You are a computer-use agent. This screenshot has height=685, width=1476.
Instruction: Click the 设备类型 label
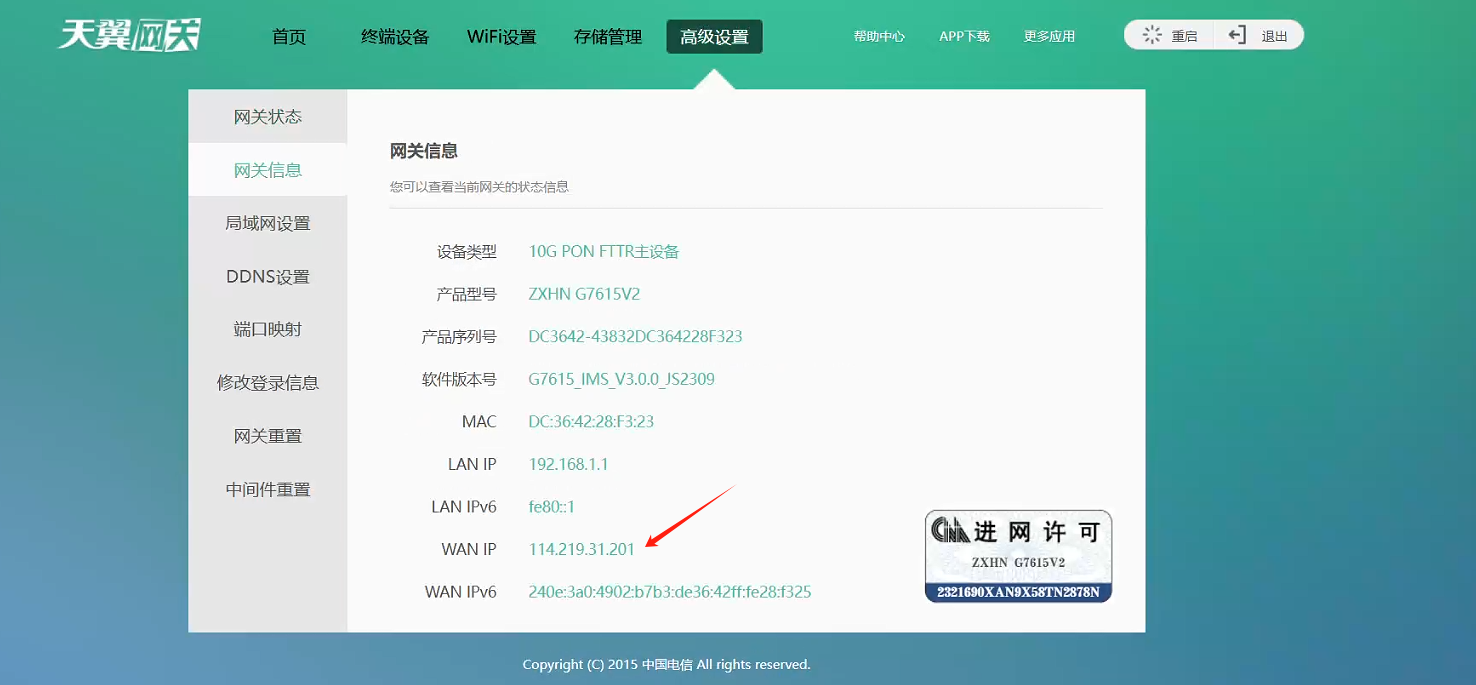467,252
